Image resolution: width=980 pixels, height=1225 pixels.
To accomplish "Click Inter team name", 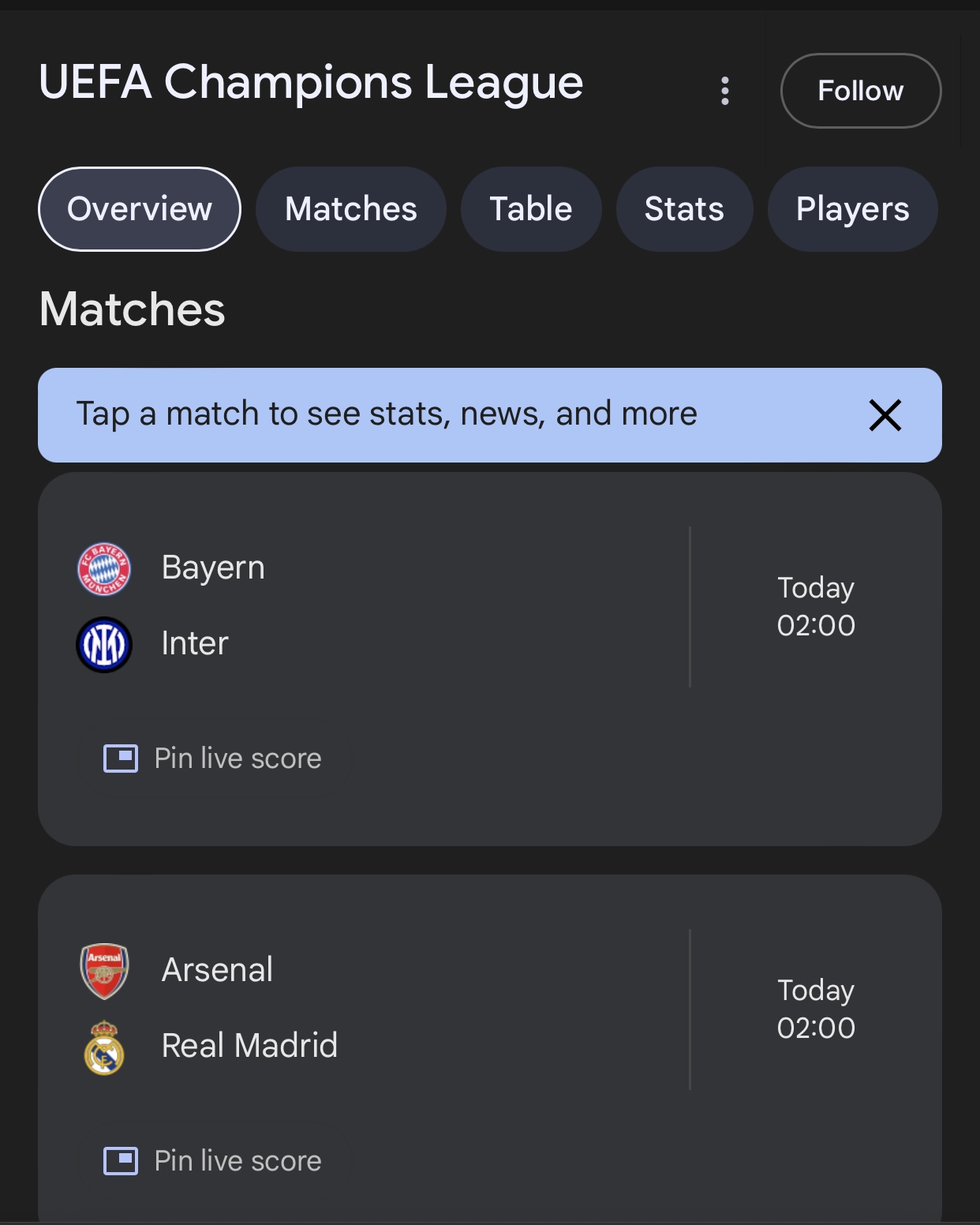I will (x=195, y=643).
